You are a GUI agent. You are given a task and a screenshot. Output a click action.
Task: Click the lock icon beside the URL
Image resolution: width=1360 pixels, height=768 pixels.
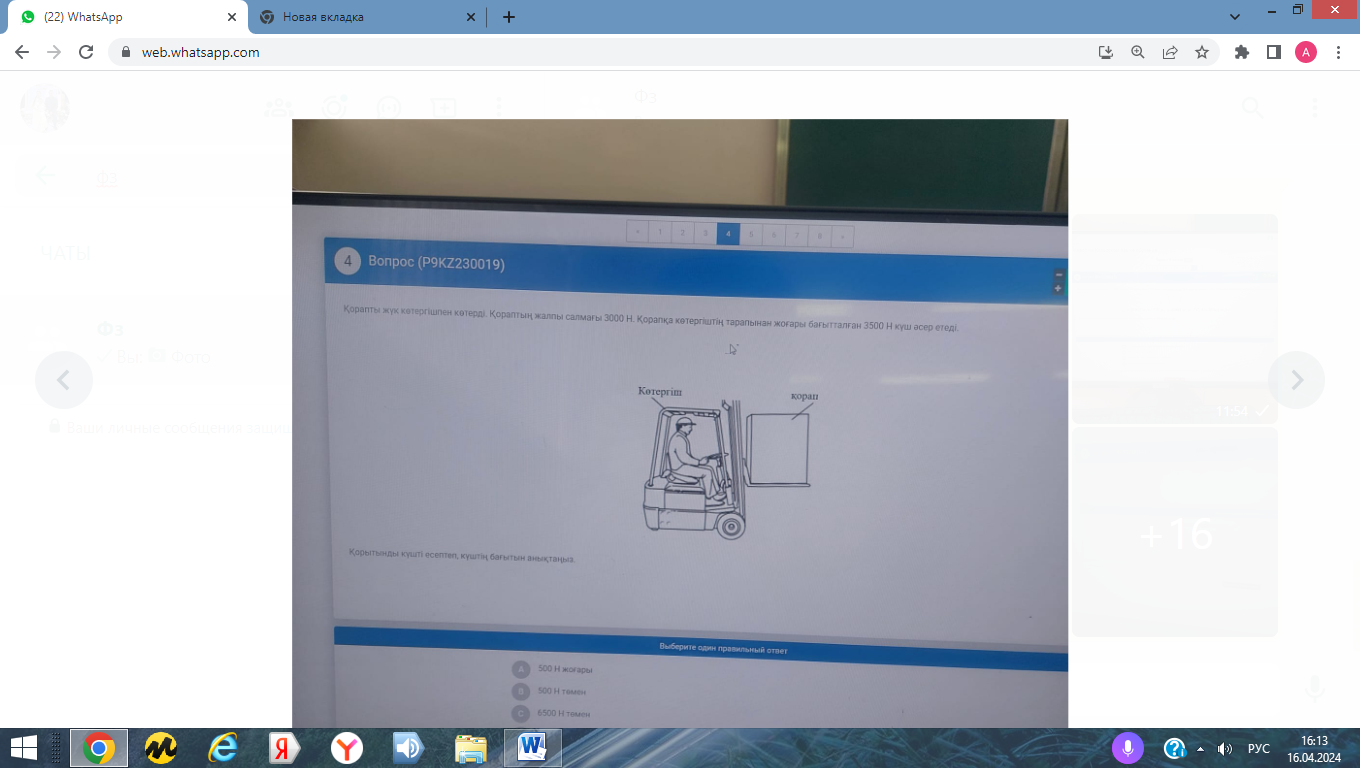coord(125,52)
